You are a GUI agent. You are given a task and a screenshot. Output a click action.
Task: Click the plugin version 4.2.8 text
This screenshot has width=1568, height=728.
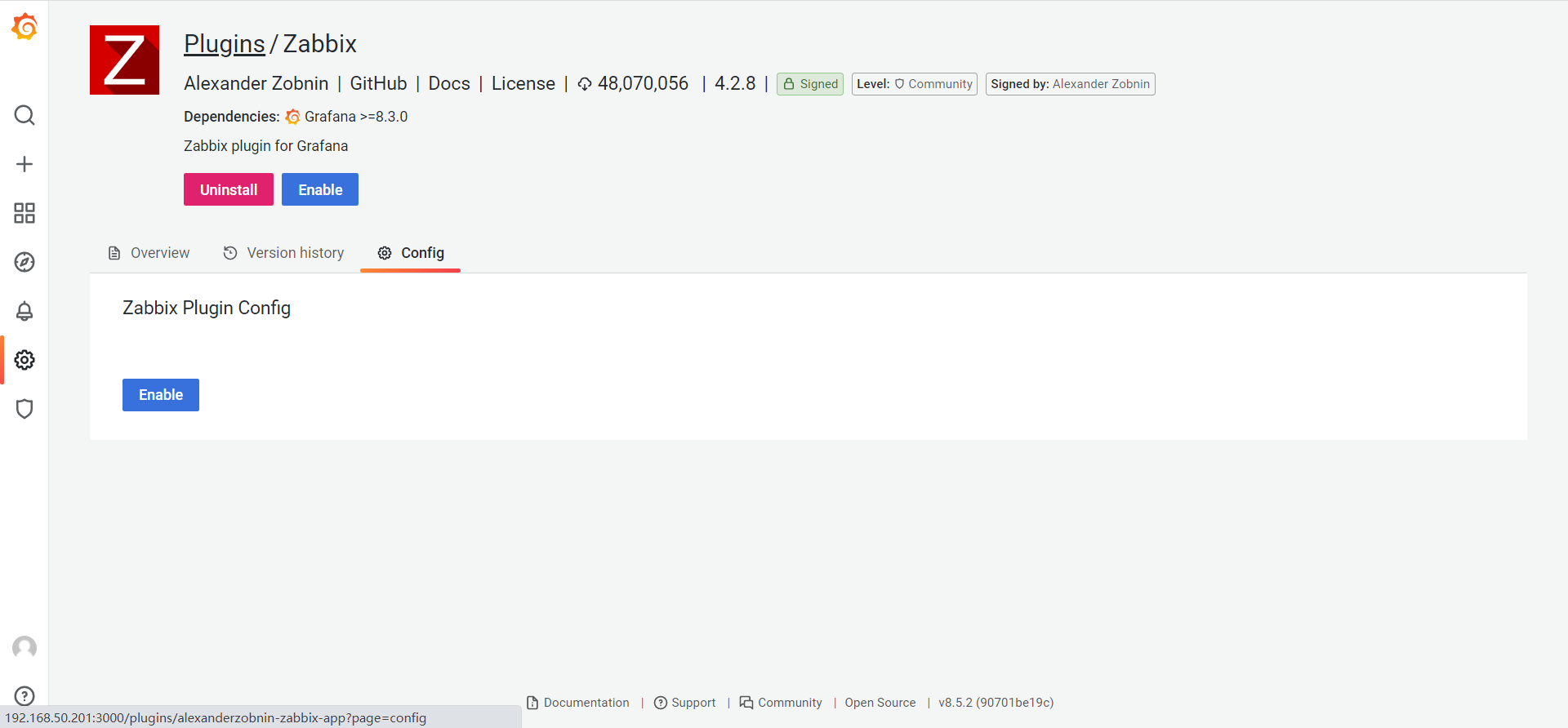(735, 84)
